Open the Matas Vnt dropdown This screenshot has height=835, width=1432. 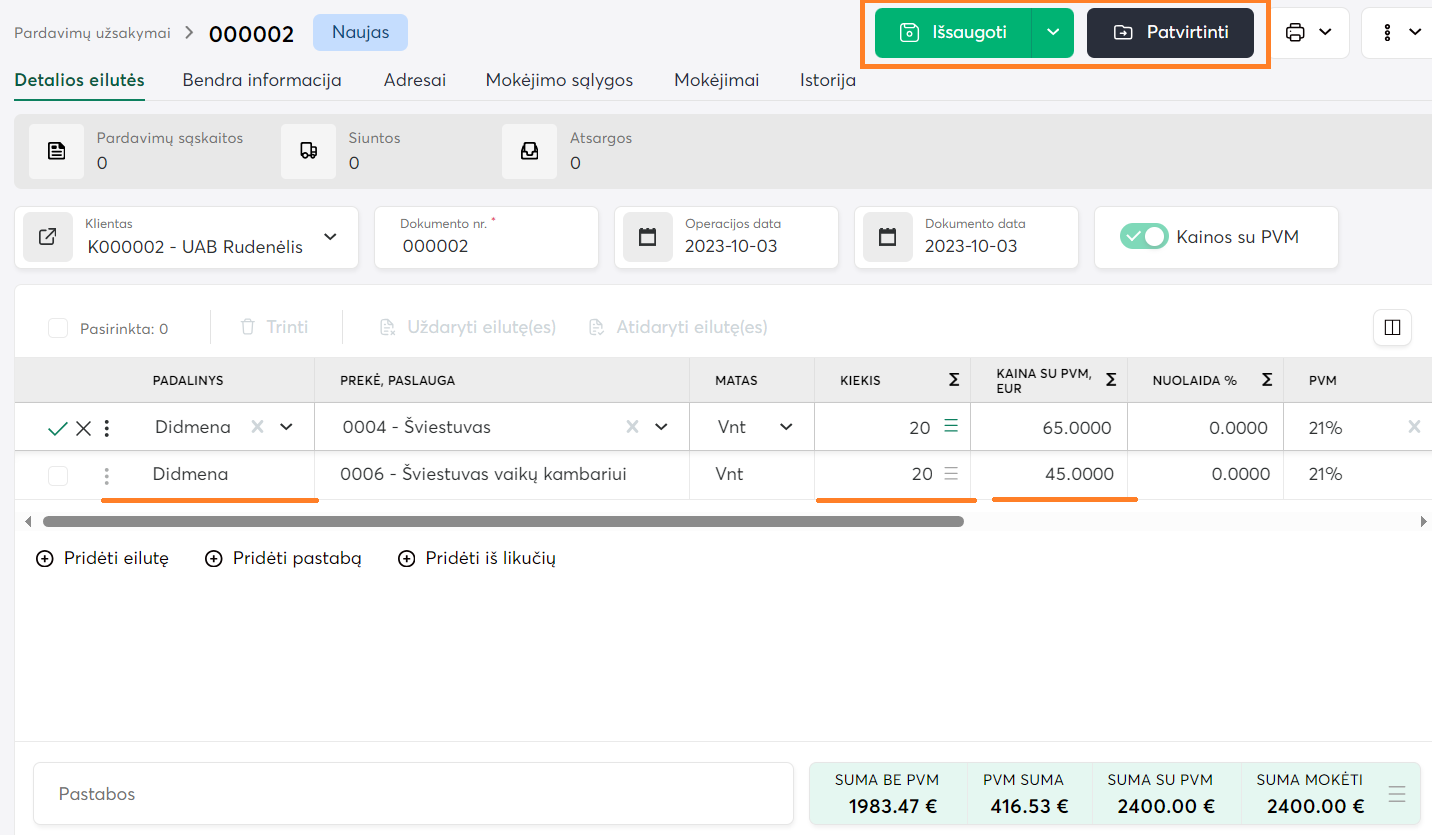(786, 427)
